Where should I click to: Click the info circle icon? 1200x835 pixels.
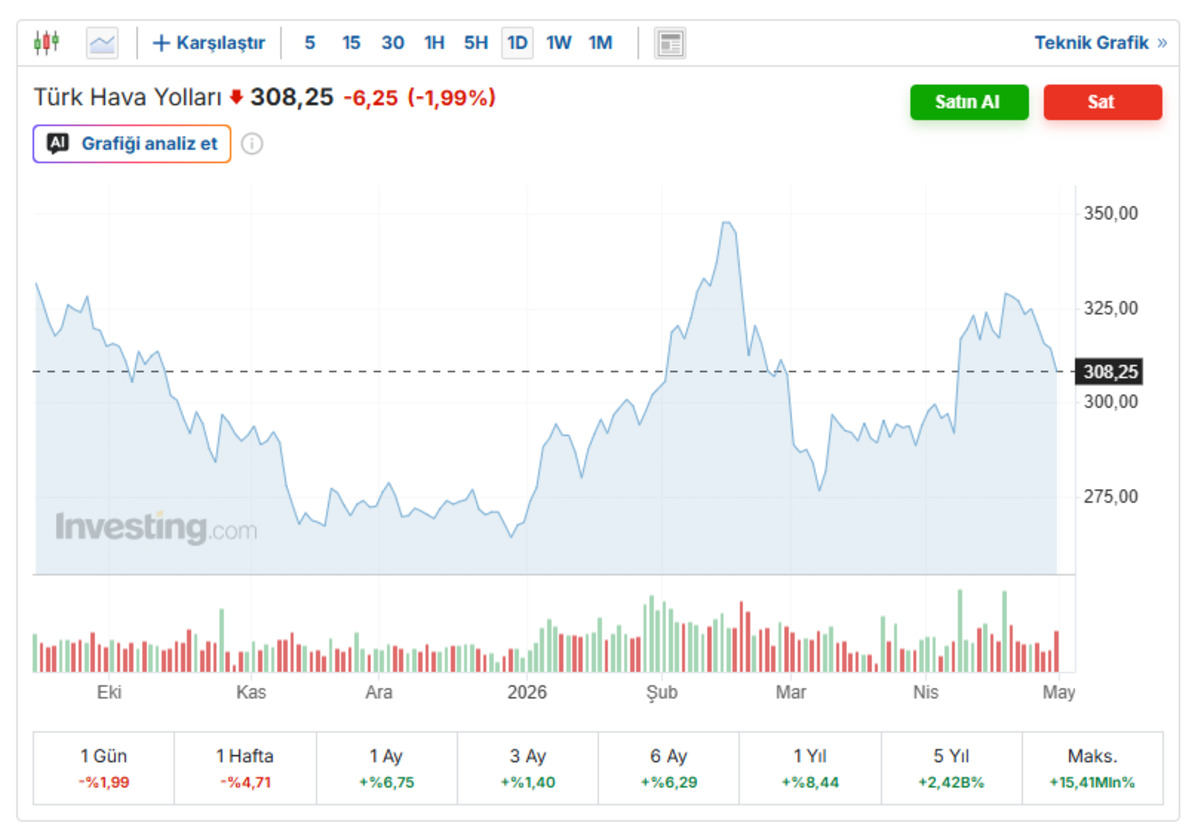click(x=253, y=144)
